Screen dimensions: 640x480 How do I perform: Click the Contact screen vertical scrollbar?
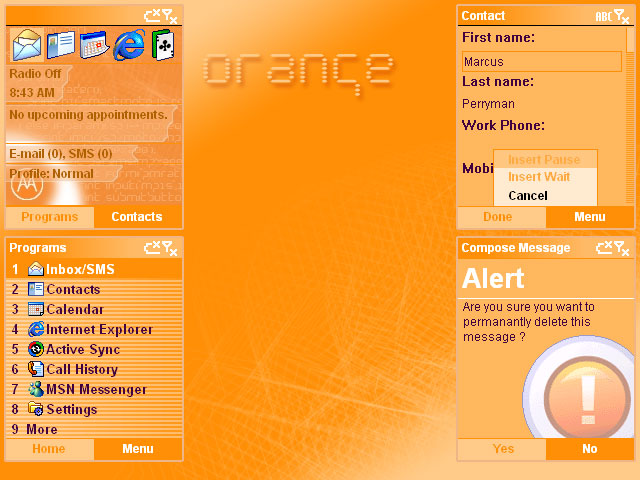[x=631, y=116]
